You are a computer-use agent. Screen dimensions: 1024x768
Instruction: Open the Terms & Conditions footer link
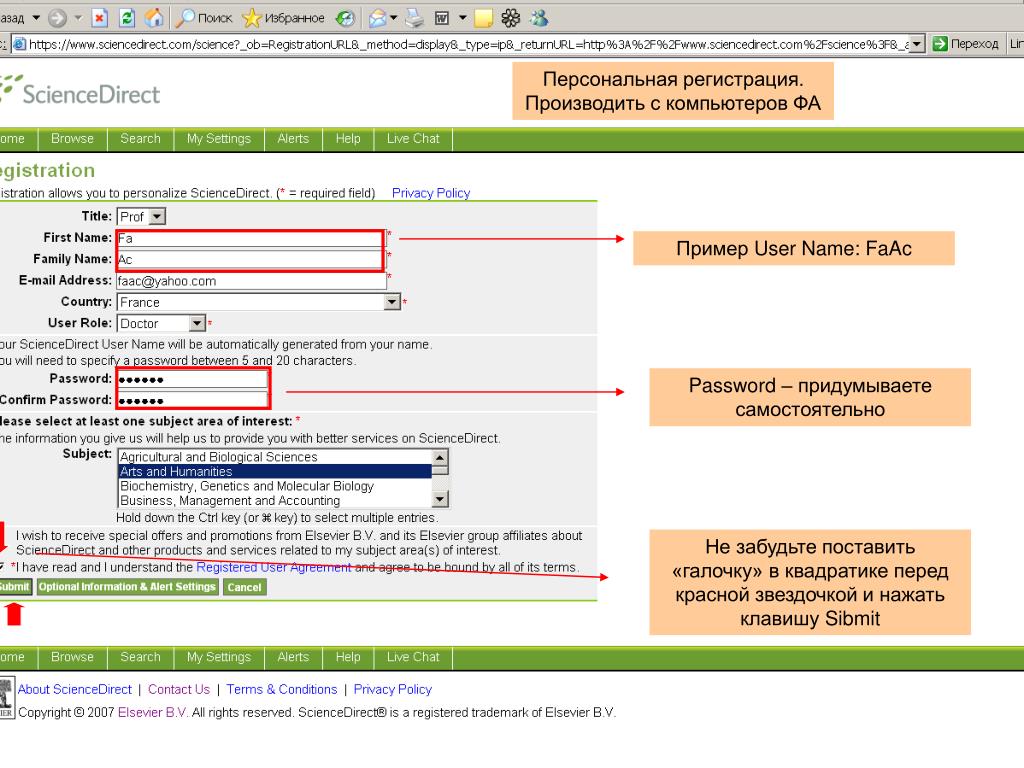click(x=281, y=689)
